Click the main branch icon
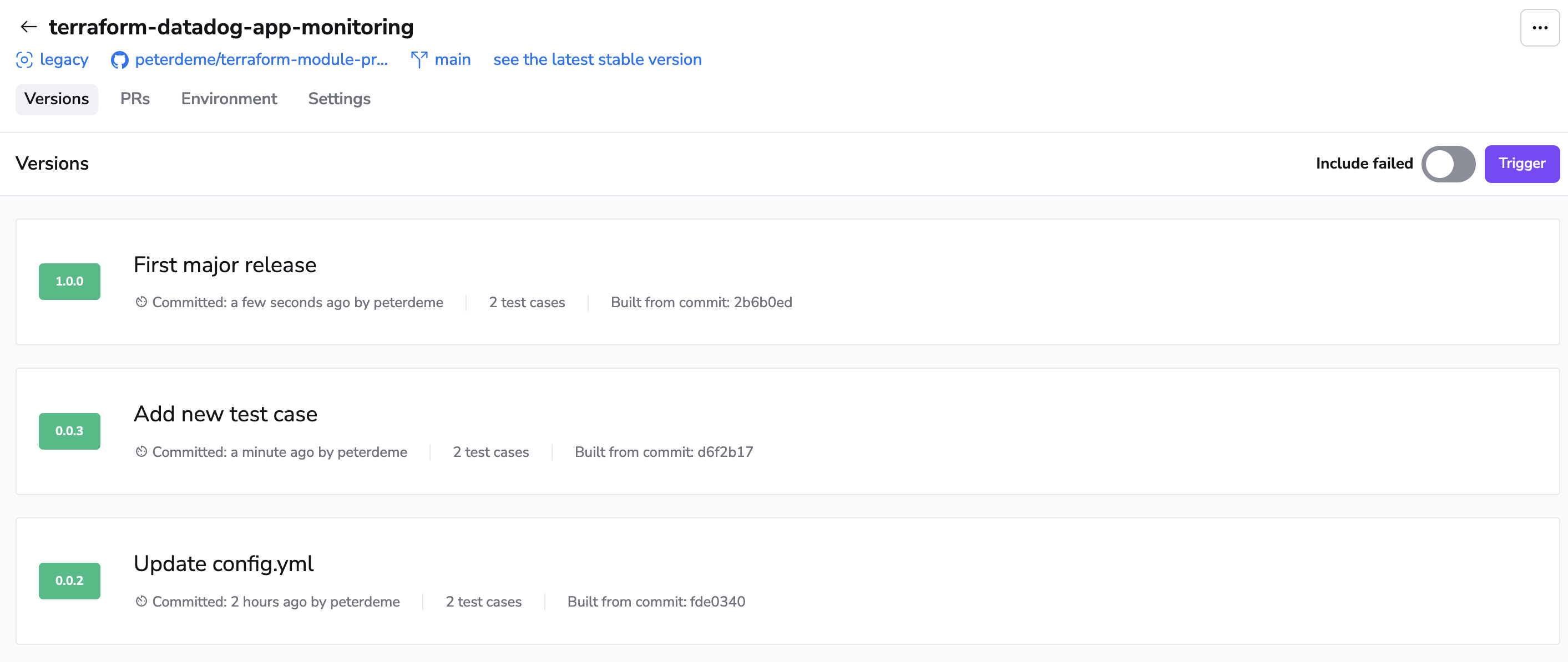The height and width of the screenshot is (662, 1568). (x=419, y=60)
